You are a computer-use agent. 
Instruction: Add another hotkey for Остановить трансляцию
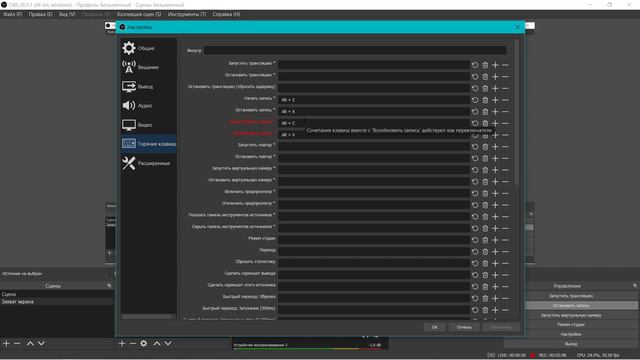[x=495, y=77]
